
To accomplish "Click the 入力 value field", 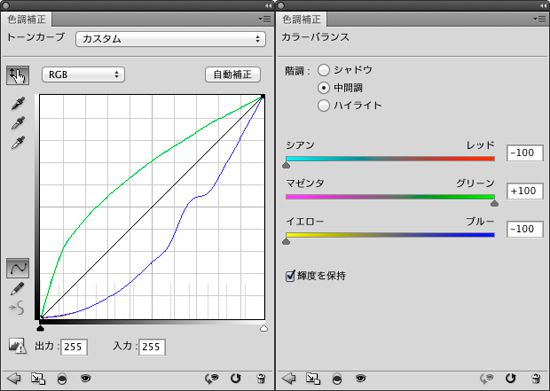I will pyautogui.click(x=152, y=347).
